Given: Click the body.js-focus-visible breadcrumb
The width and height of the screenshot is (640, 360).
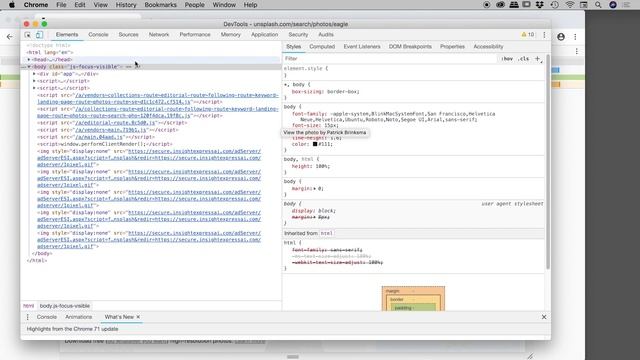Looking at the screenshot, I should 65,306.
